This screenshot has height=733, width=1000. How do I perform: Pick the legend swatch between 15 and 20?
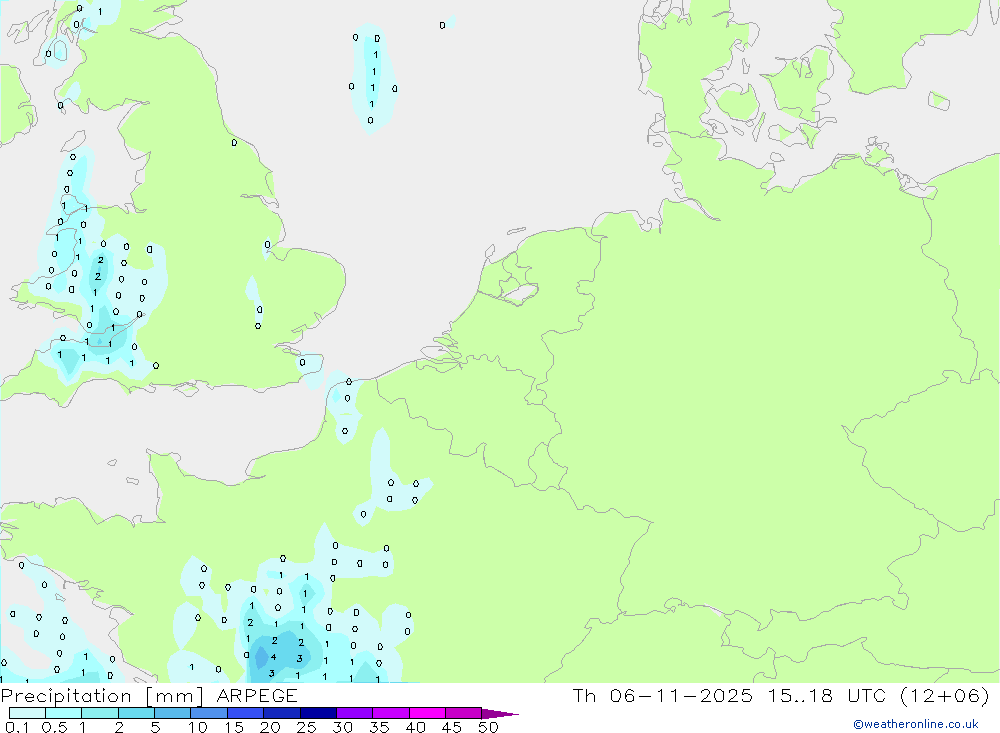246,713
